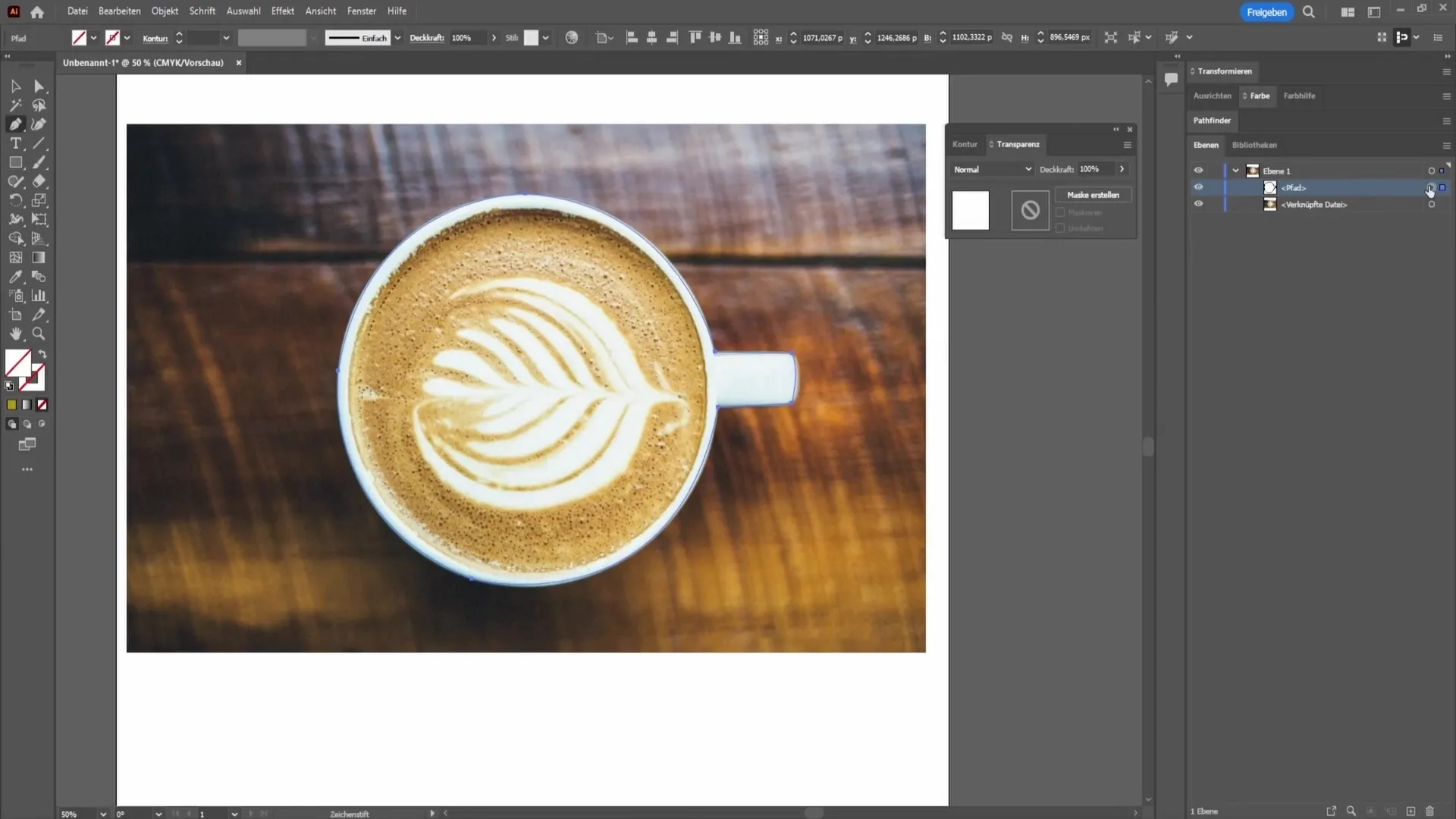
Task: Select the Type tool
Action: pos(15,143)
